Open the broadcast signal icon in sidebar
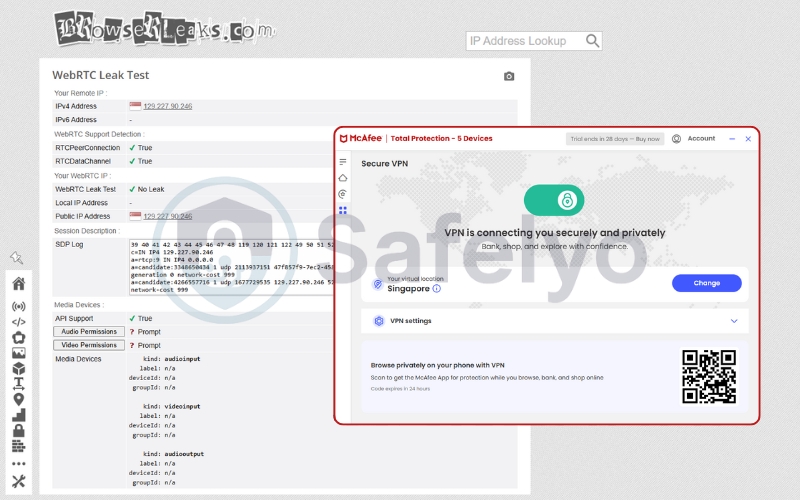The height and width of the screenshot is (500, 800). [x=19, y=307]
